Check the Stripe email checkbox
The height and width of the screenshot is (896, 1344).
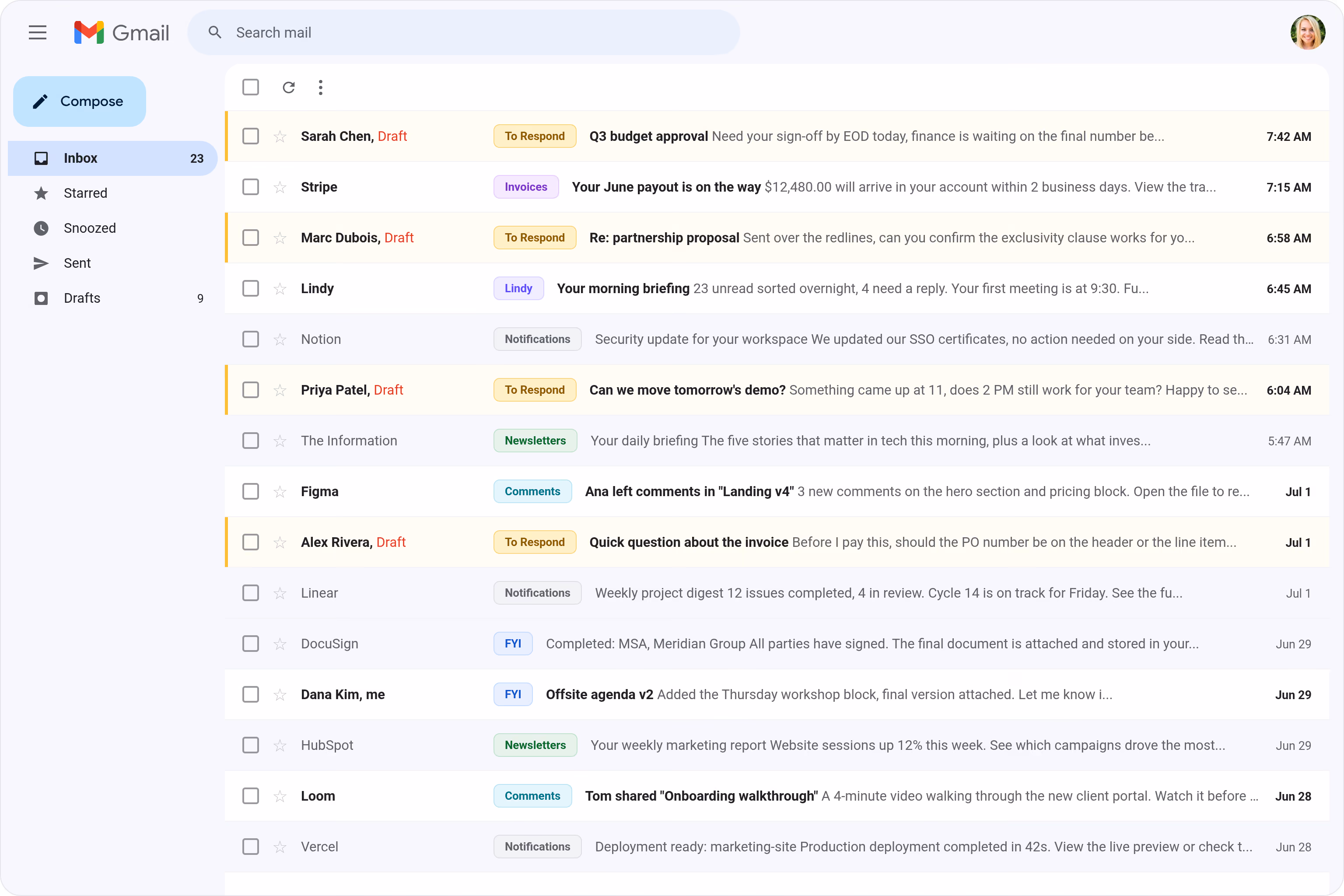pyautogui.click(x=250, y=187)
